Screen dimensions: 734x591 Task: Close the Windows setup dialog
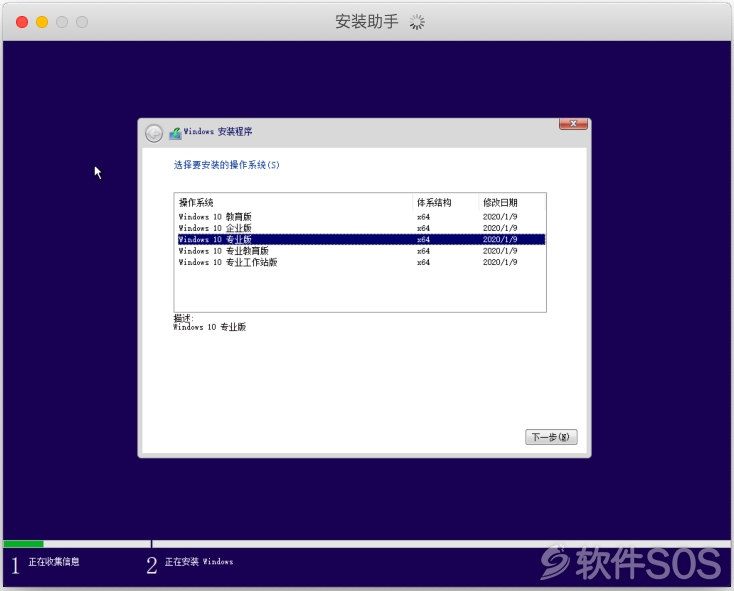point(573,124)
